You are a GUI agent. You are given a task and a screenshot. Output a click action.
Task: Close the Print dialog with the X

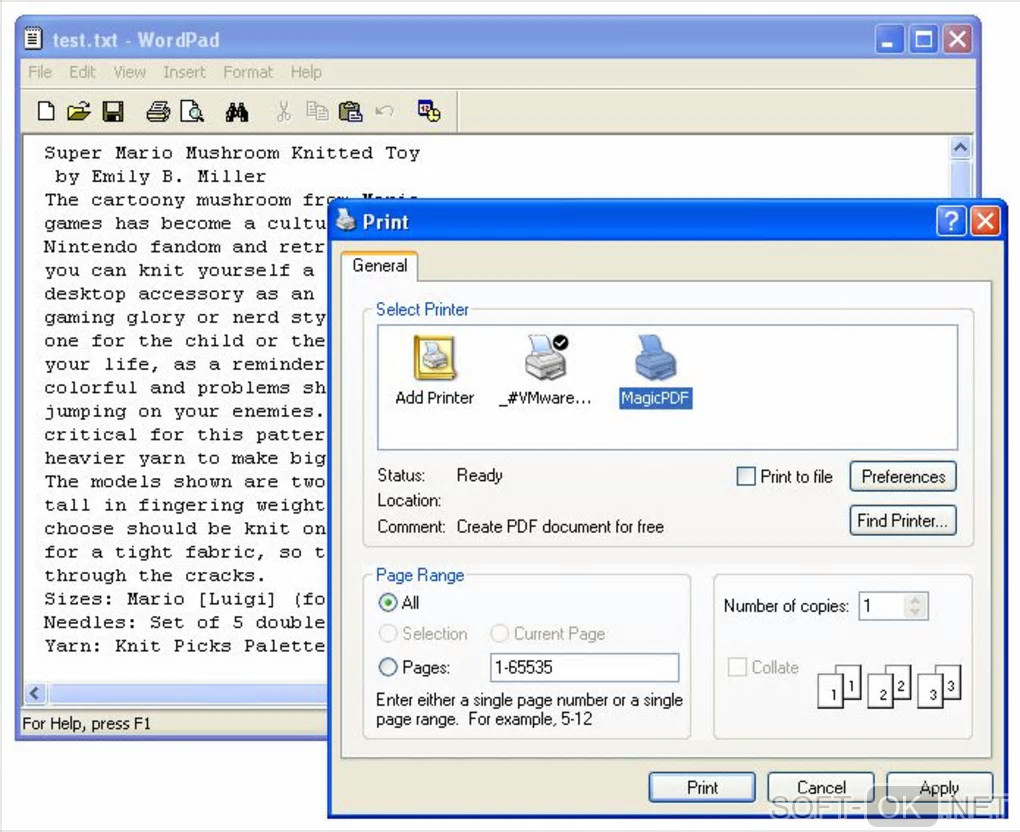click(985, 221)
